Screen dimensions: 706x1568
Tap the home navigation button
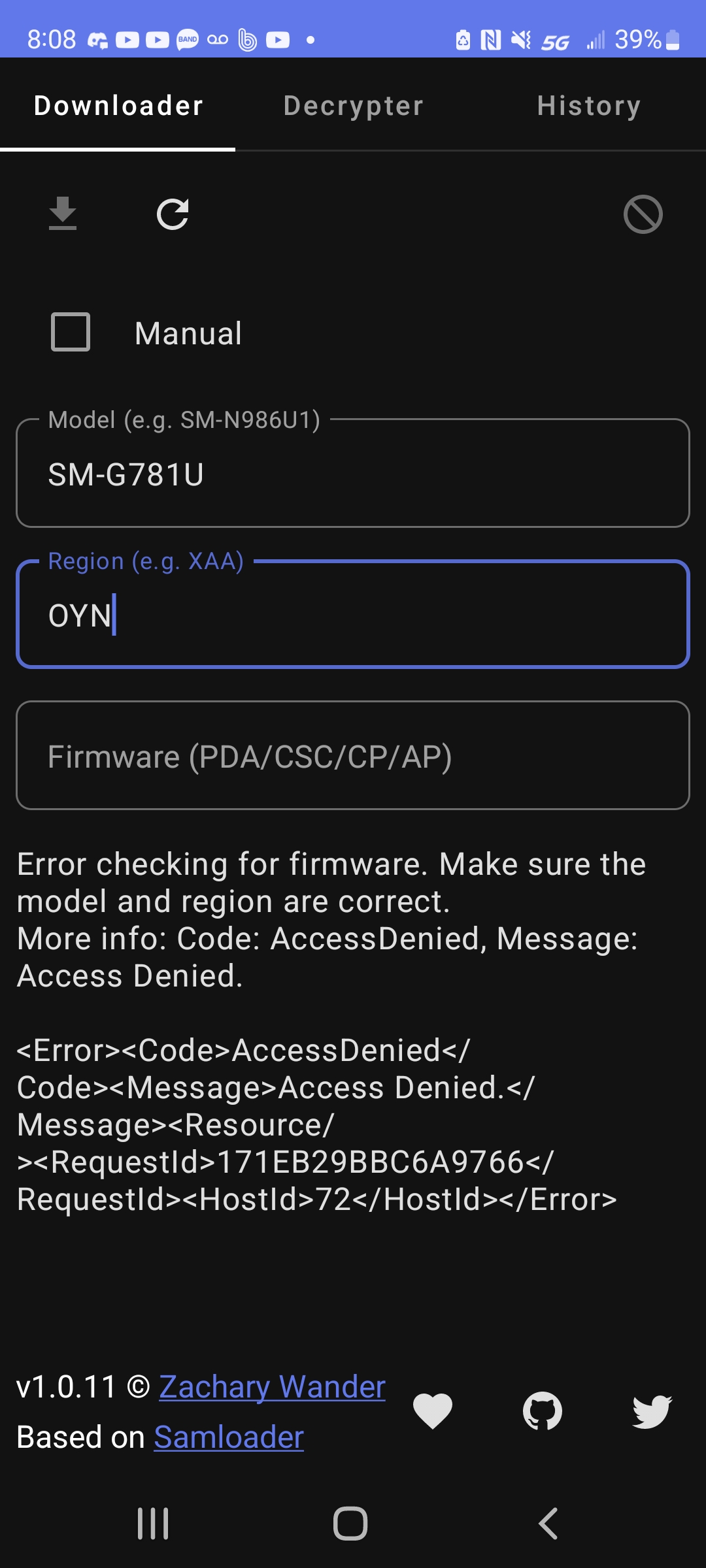(352, 1524)
